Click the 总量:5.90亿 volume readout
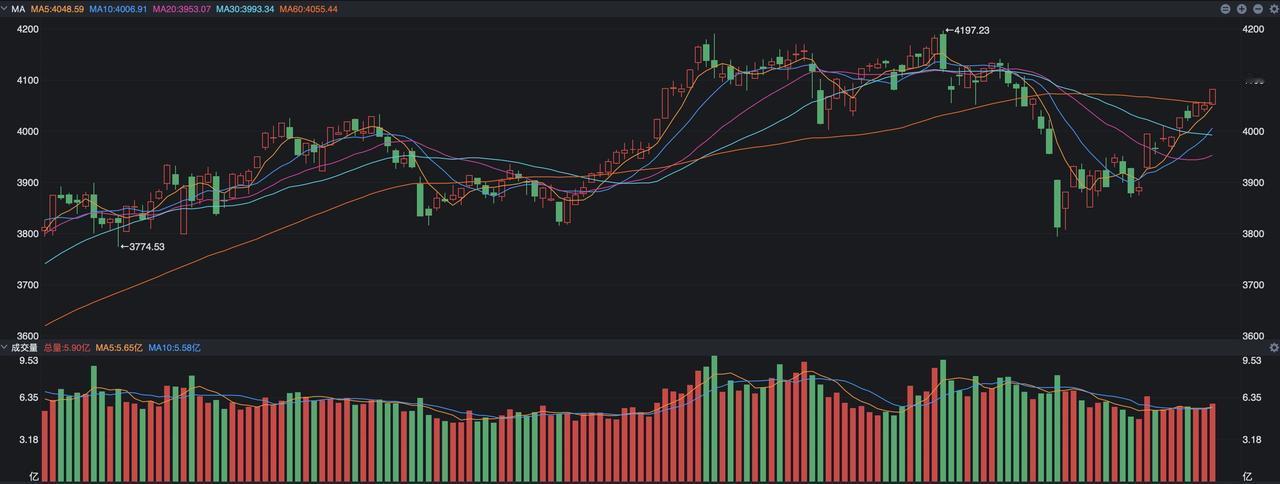1280x484 pixels. 67,347
